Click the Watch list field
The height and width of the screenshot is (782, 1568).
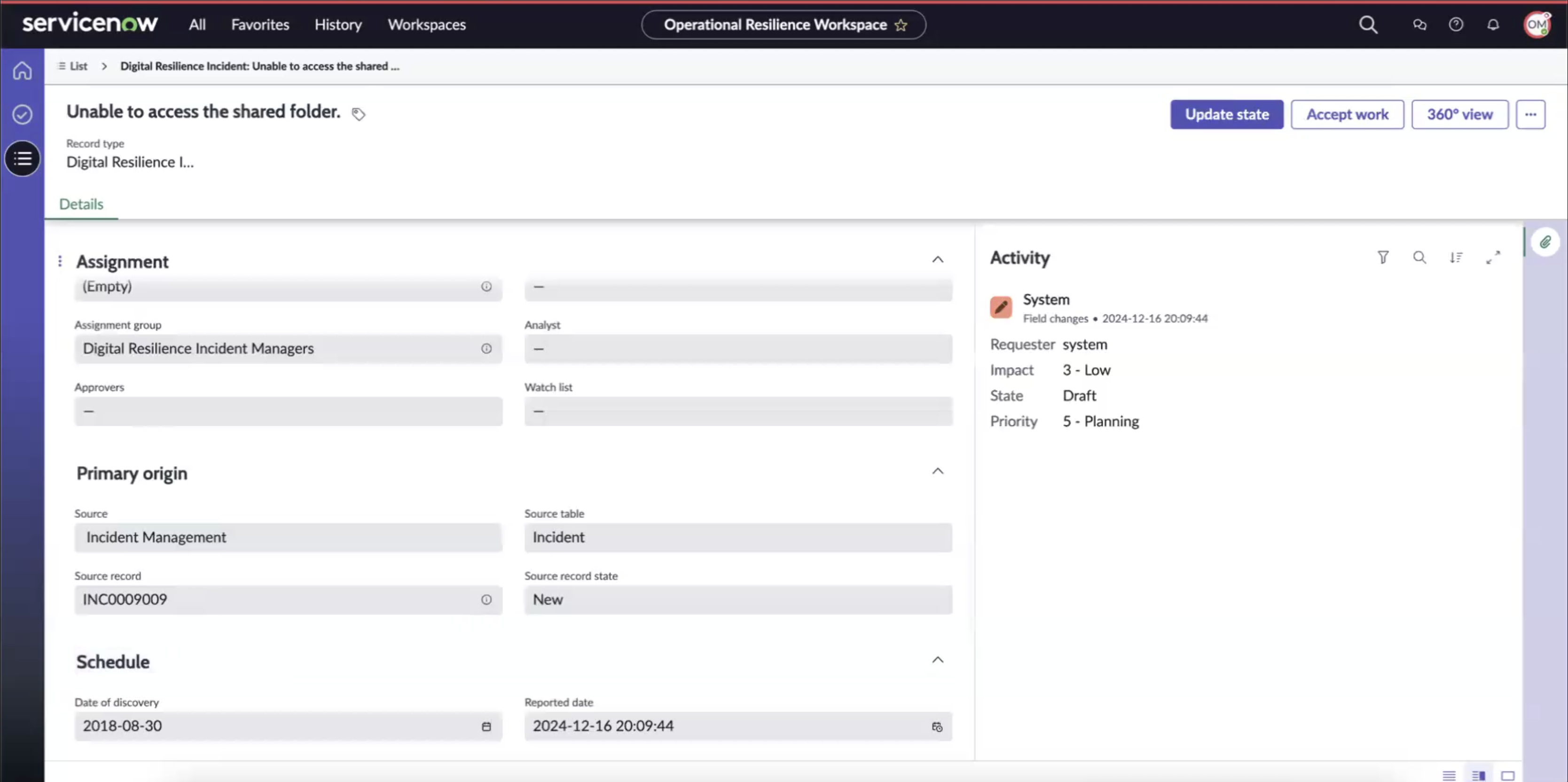(738, 411)
